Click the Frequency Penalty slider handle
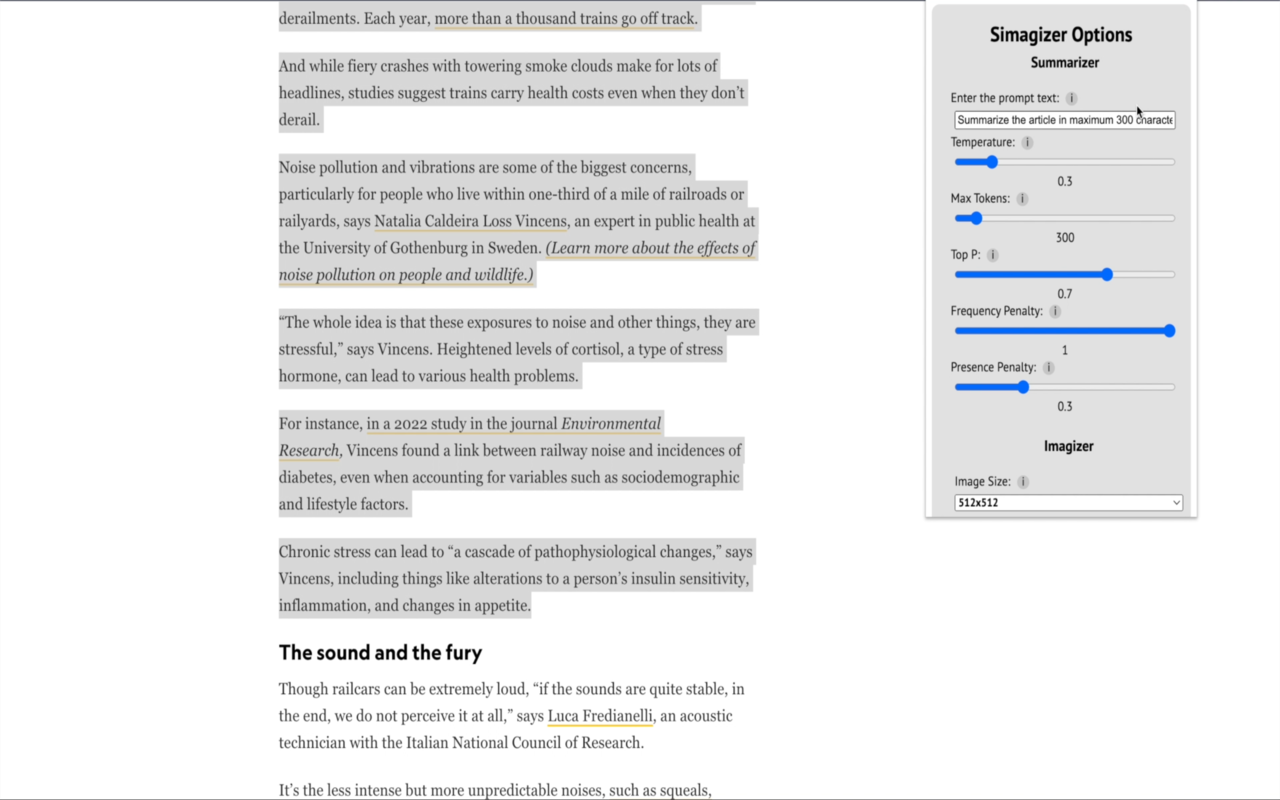This screenshot has width=1280, height=800. (x=1169, y=331)
